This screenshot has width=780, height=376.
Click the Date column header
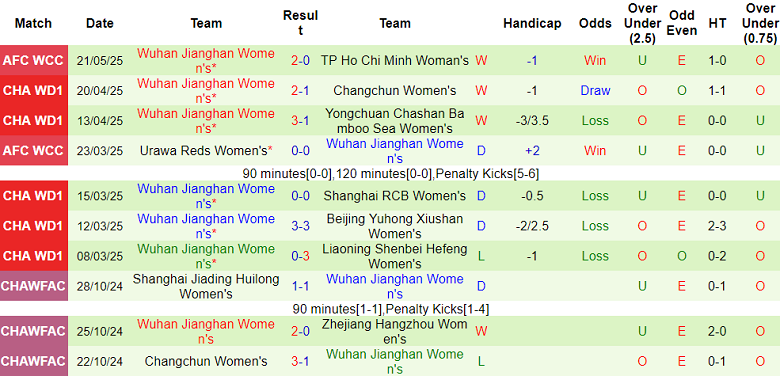coord(99,23)
